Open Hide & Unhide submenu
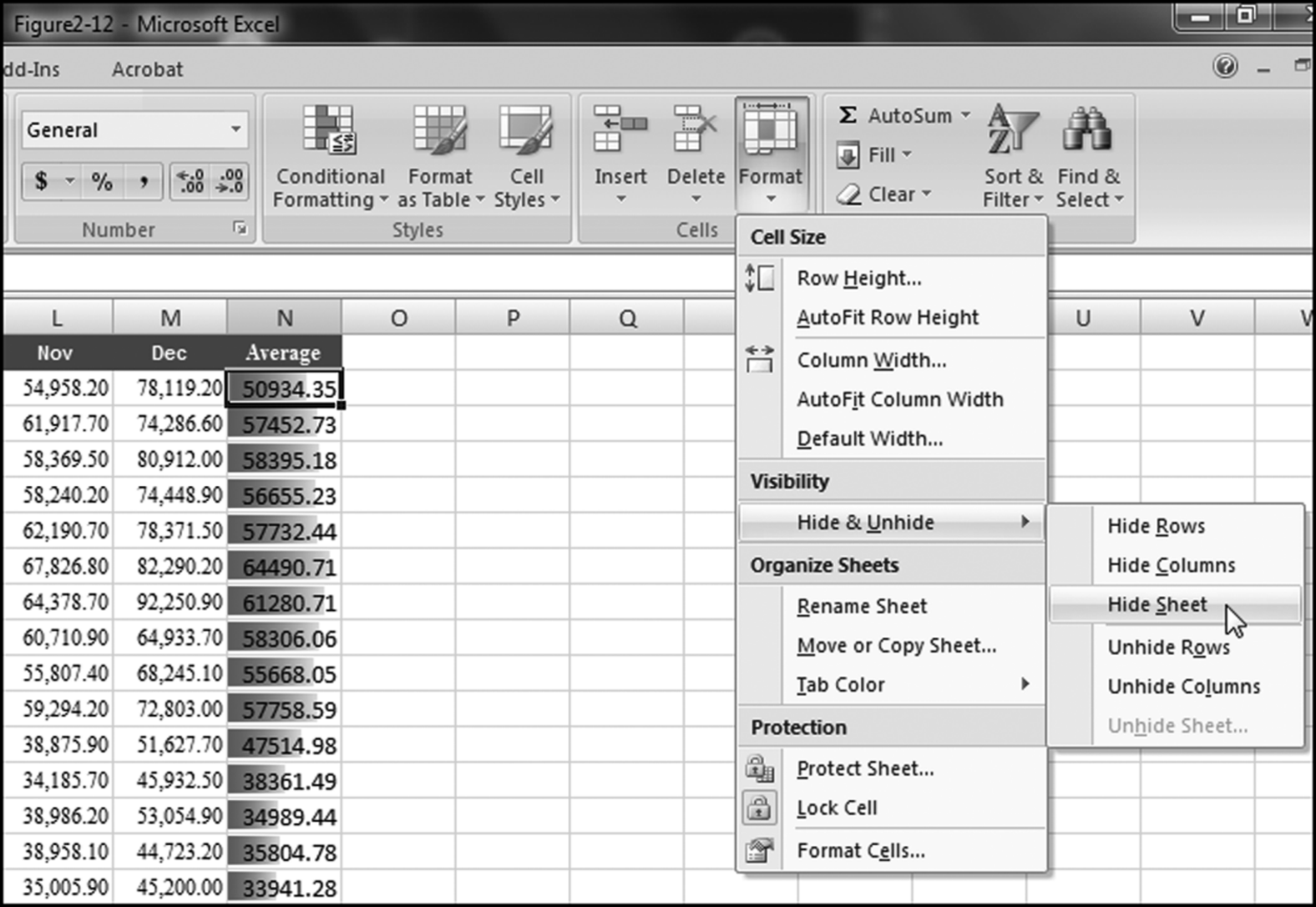Viewport: 1316px width, 907px height. coord(892,522)
